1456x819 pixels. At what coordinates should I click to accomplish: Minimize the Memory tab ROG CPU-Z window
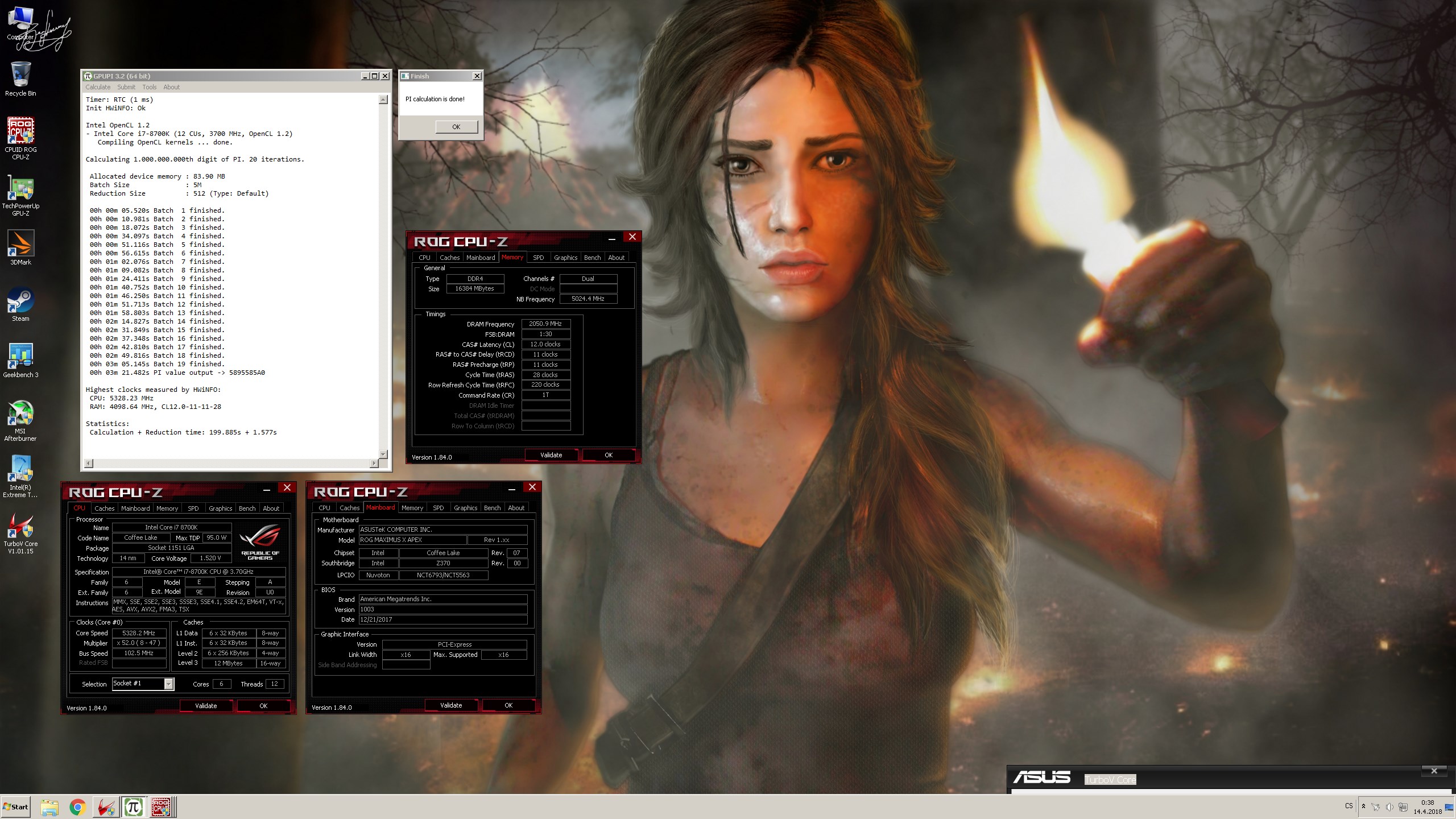pyautogui.click(x=611, y=239)
